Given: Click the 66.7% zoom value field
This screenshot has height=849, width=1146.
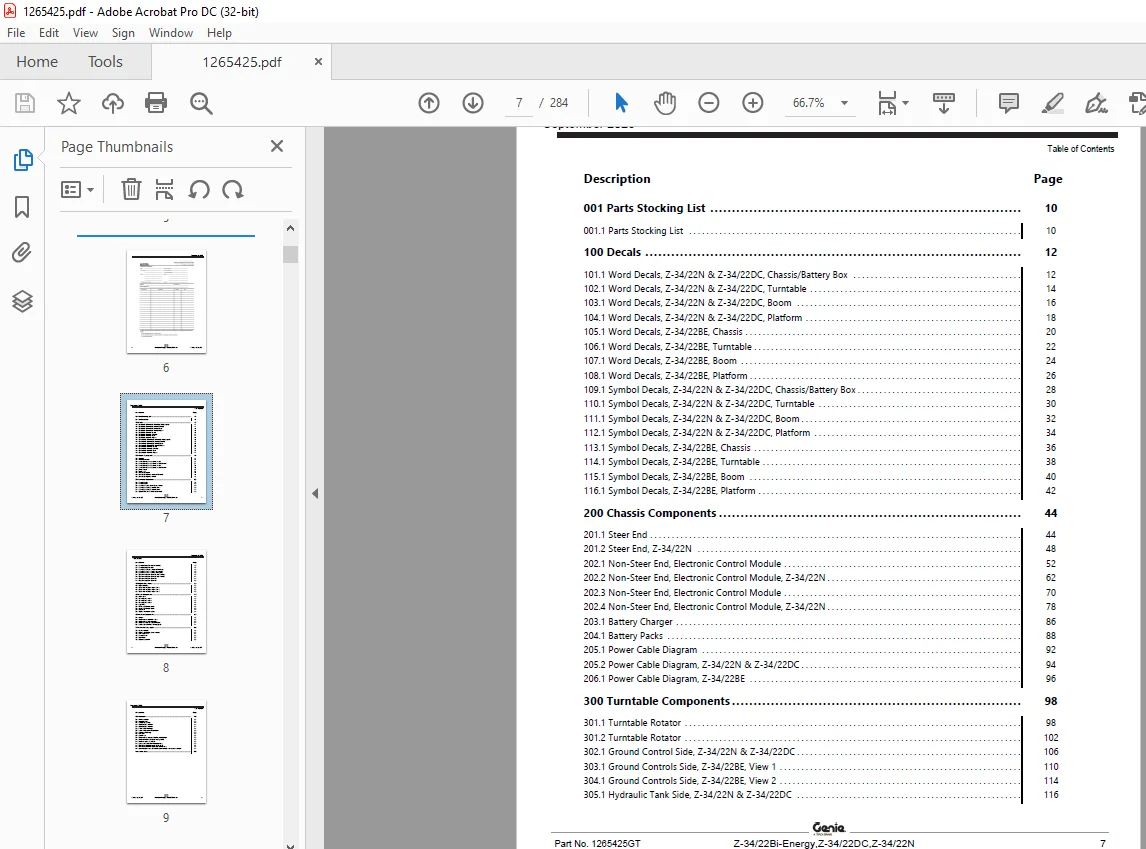Looking at the screenshot, I should tap(808, 103).
